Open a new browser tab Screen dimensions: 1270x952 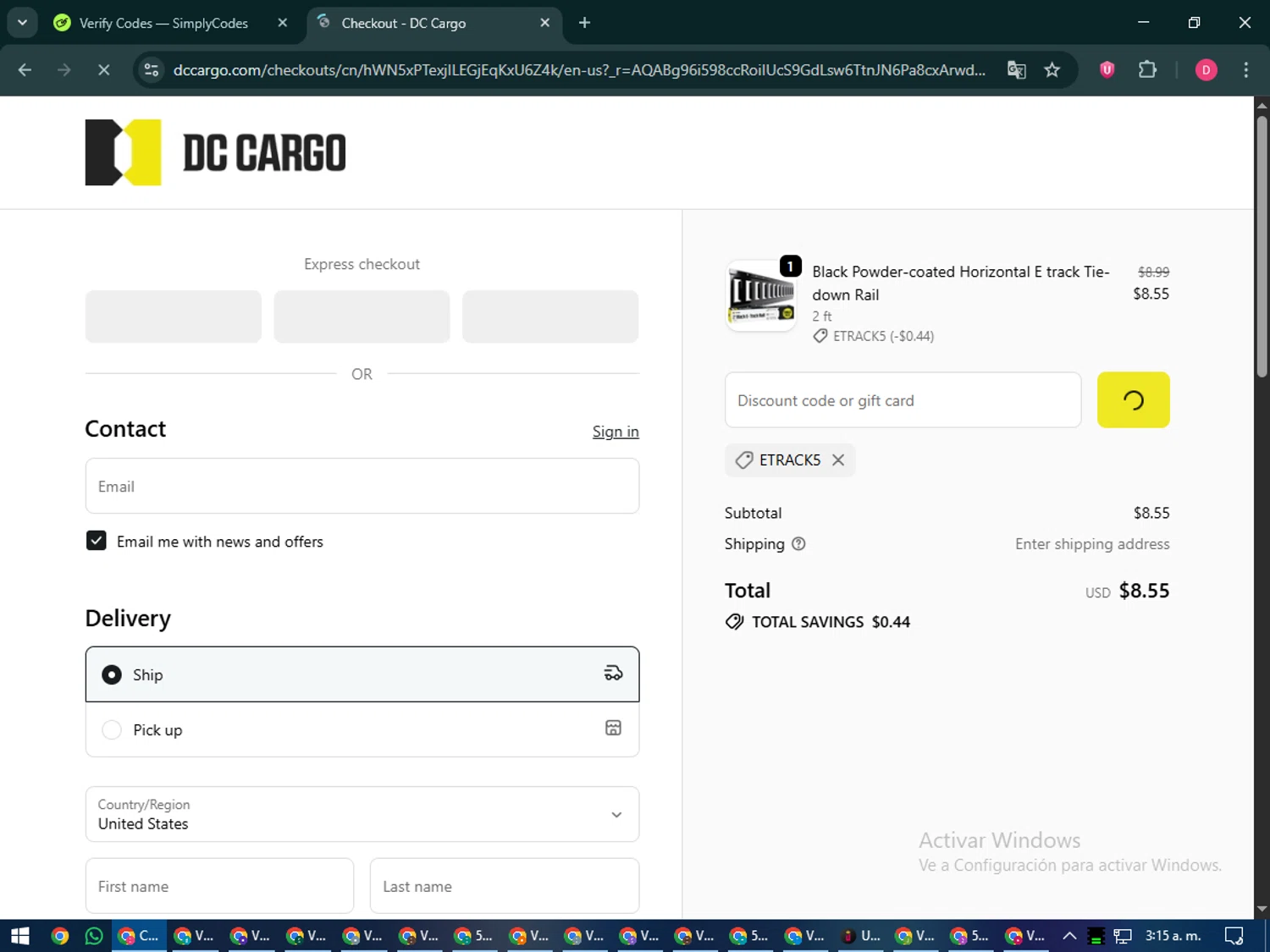[584, 23]
